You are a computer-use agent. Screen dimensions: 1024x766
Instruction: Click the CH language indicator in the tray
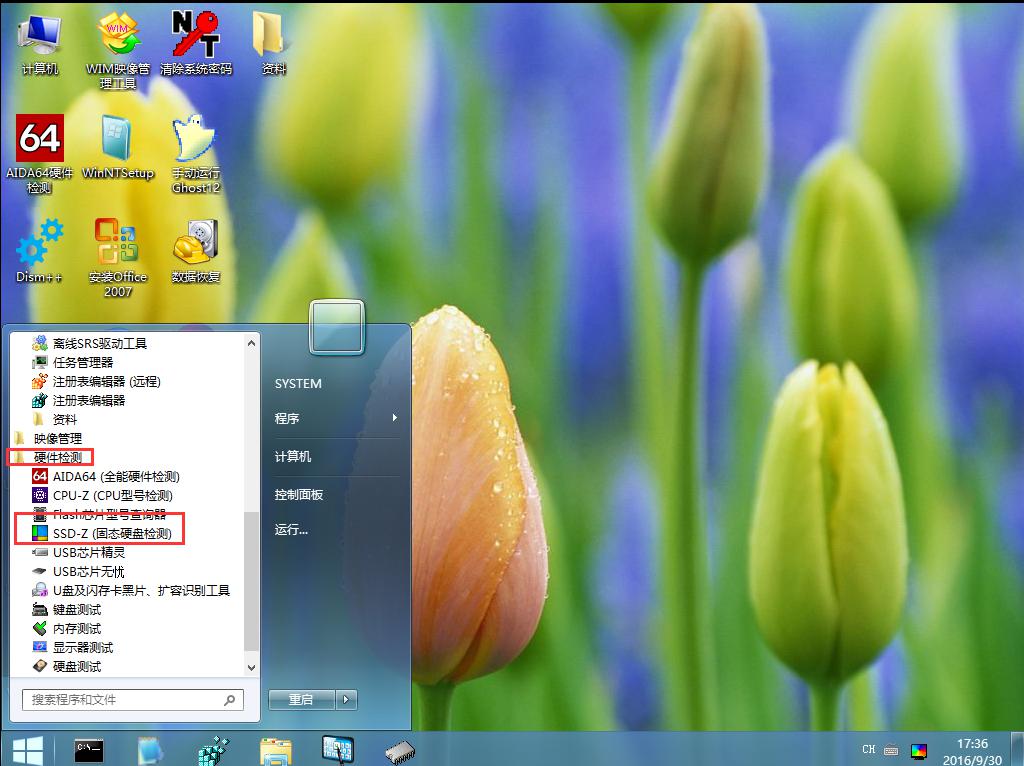pyautogui.click(x=869, y=750)
